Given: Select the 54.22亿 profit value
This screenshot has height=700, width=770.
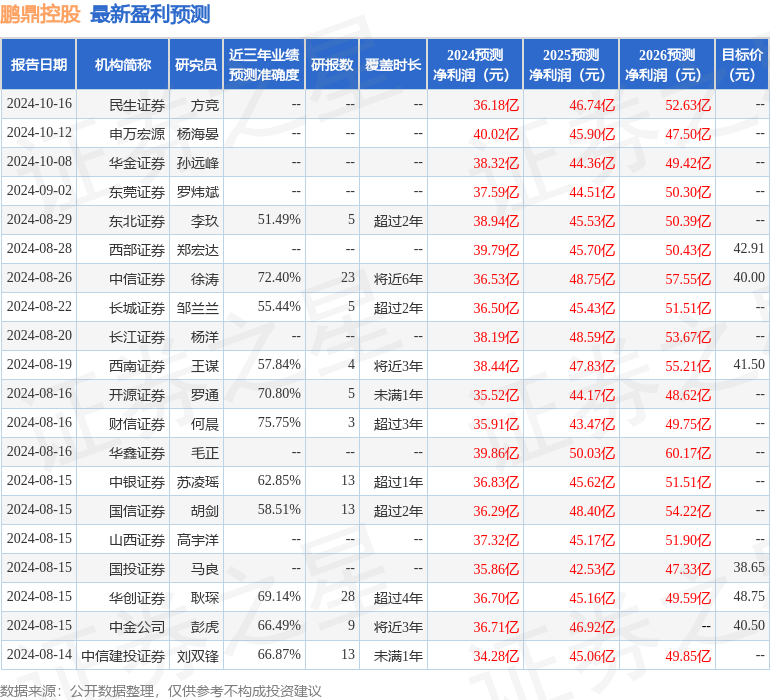Looking at the screenshot, I should (688, 511).
